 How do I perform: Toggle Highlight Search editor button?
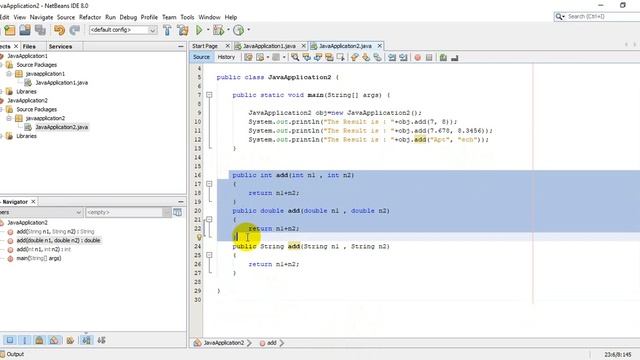pyautogui.click(x=329, y=58)
